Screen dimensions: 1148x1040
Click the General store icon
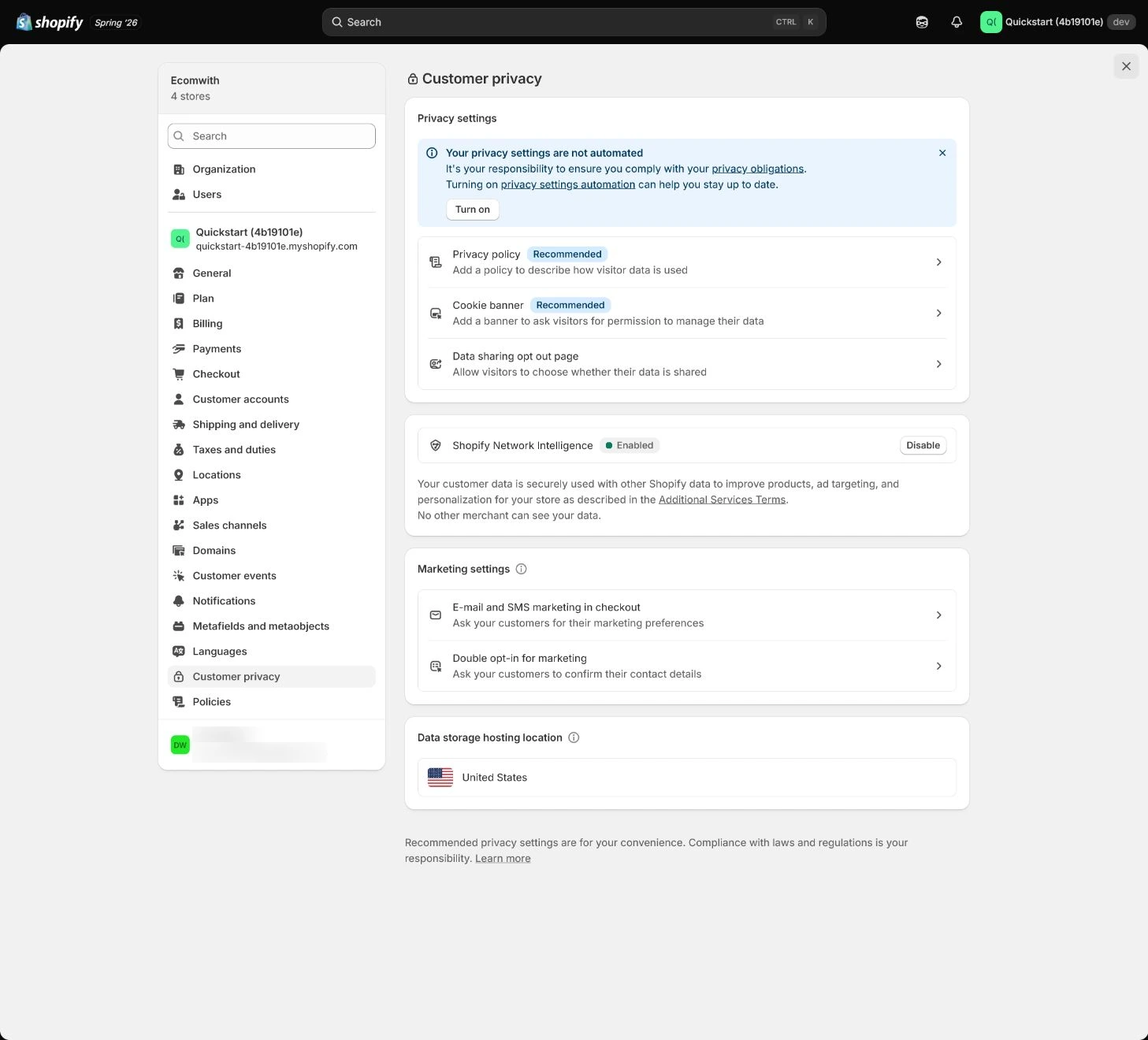179,273
